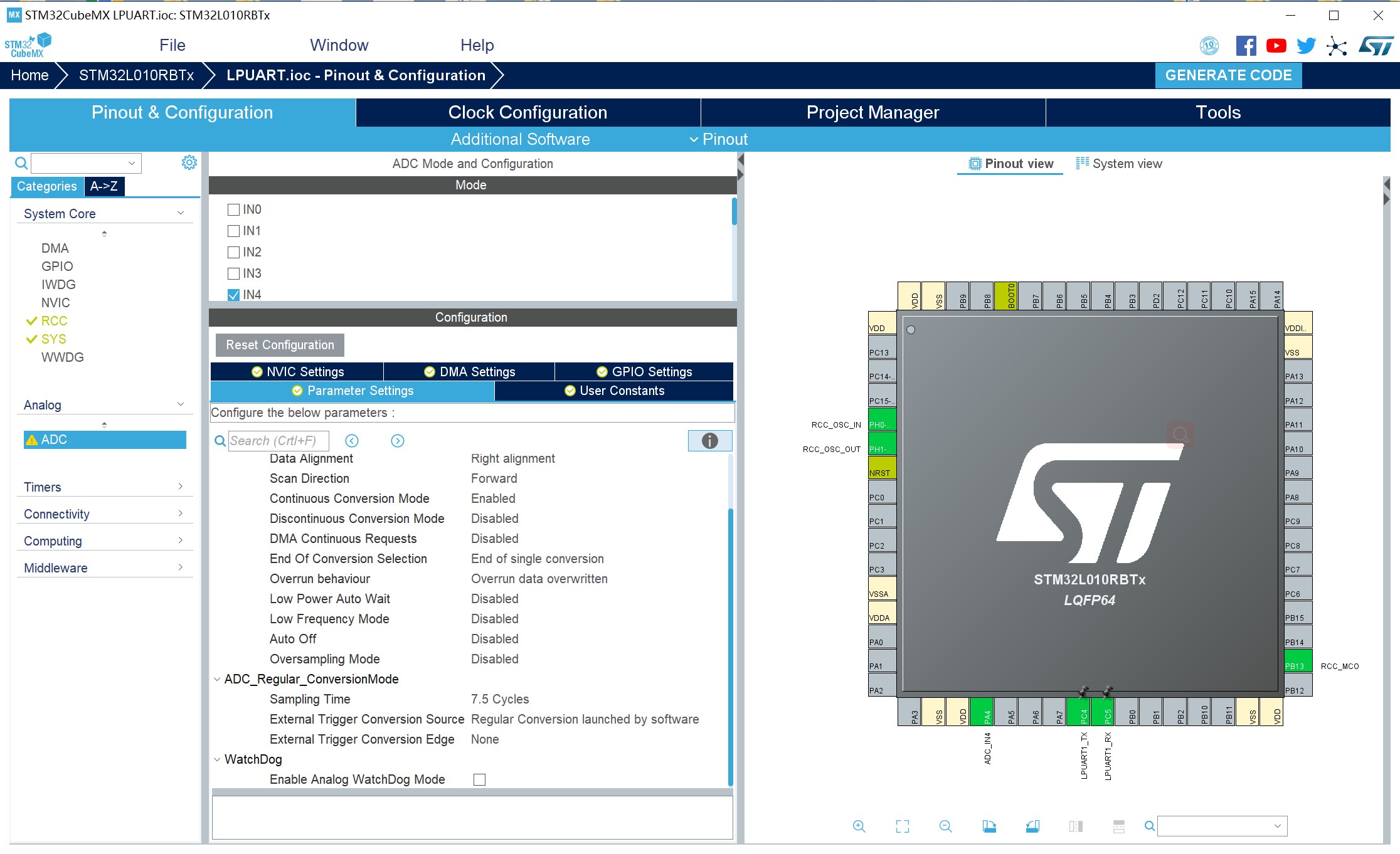This screenshot has width=1400, height=854.
Task: Open the Window menu
Action: 339,45
